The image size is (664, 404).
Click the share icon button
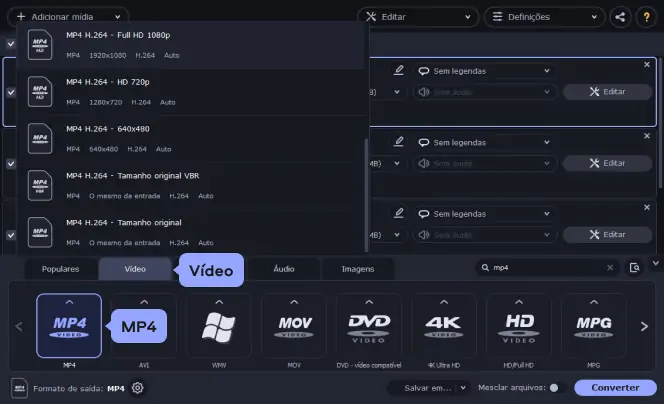(x=620, y=17)
